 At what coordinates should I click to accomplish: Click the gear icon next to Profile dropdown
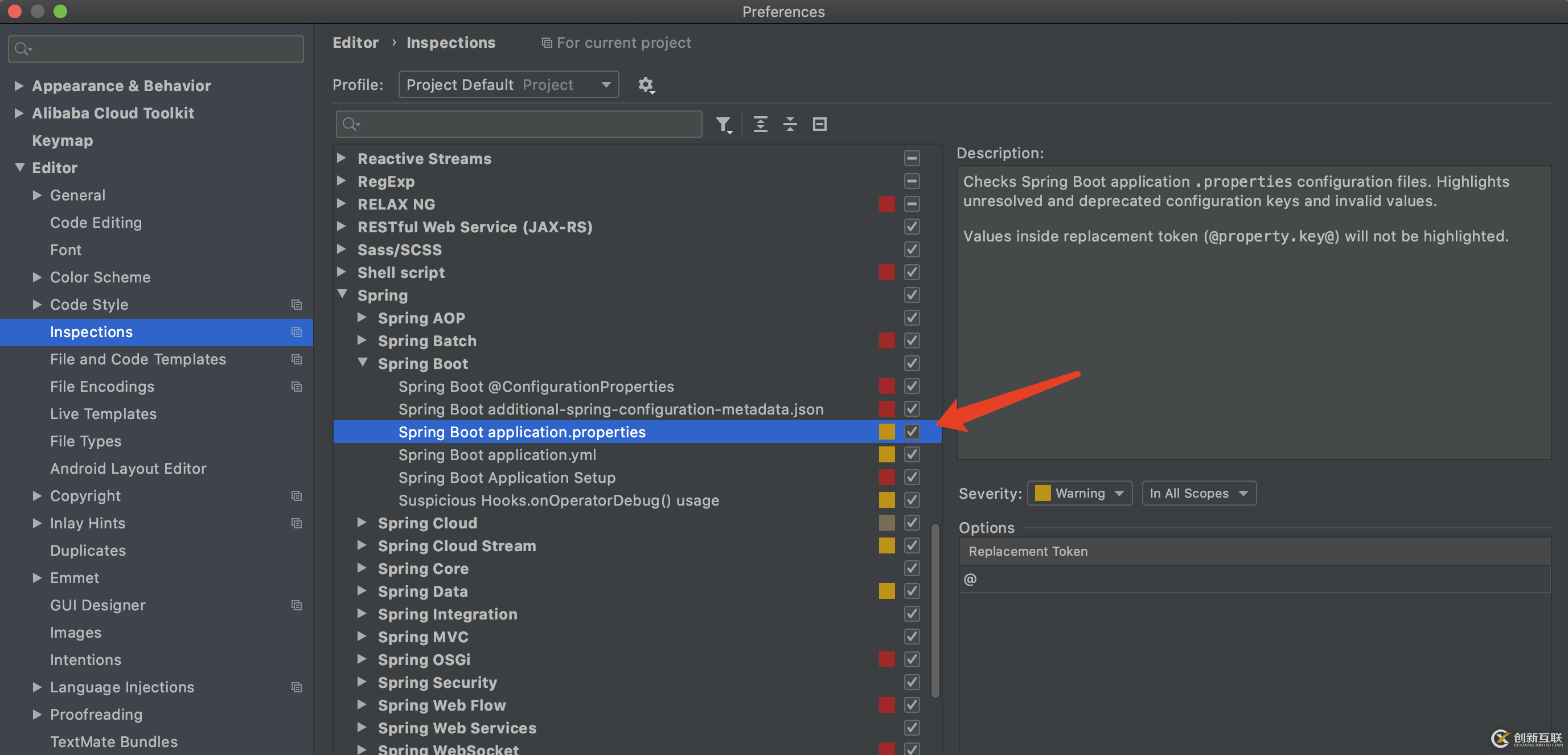[646, 84]
